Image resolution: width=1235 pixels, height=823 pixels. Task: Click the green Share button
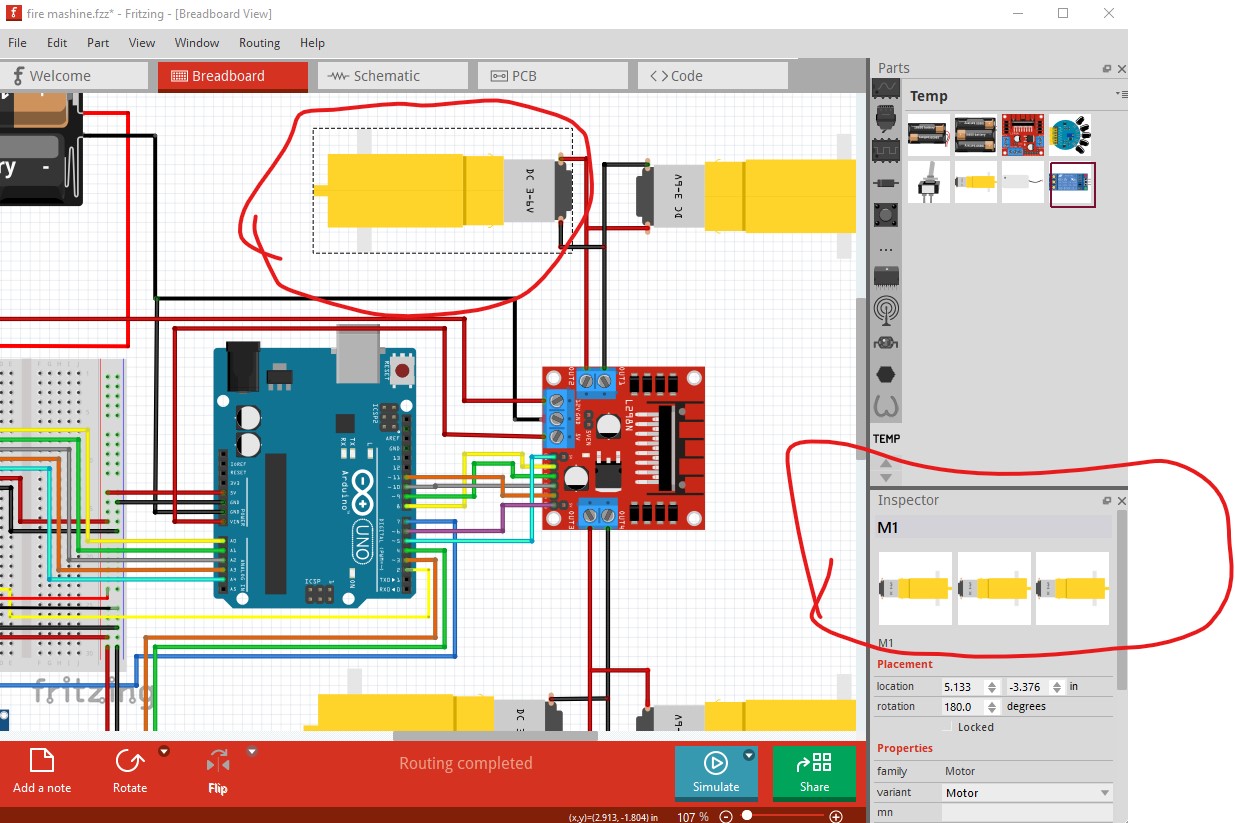pos(814,772)
